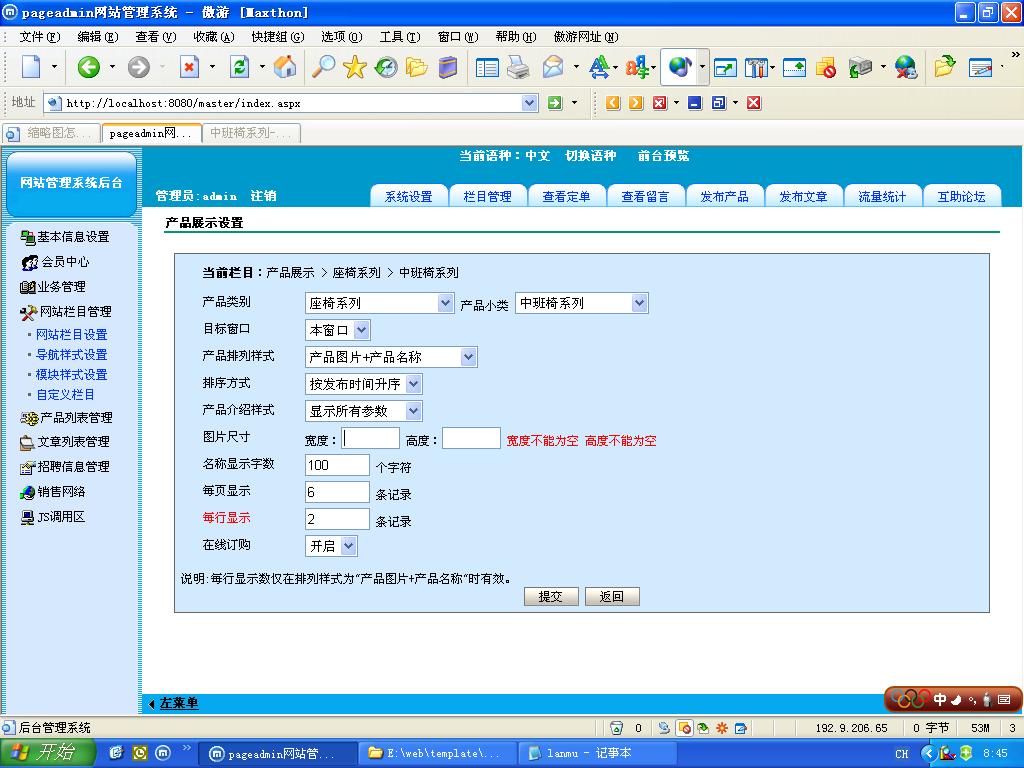
Task: Click the New page icon in toolbar
Action: click(31, 67)
